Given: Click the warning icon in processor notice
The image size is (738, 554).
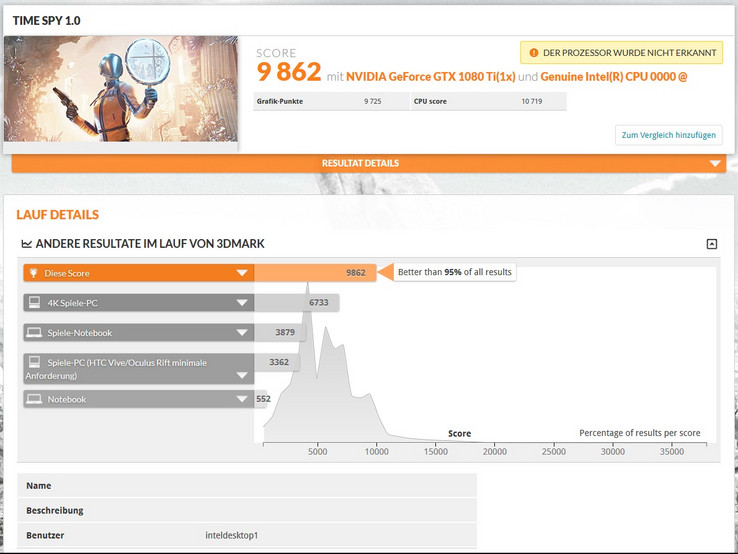Looking at the screenshot, I should (x=533, y=53).
